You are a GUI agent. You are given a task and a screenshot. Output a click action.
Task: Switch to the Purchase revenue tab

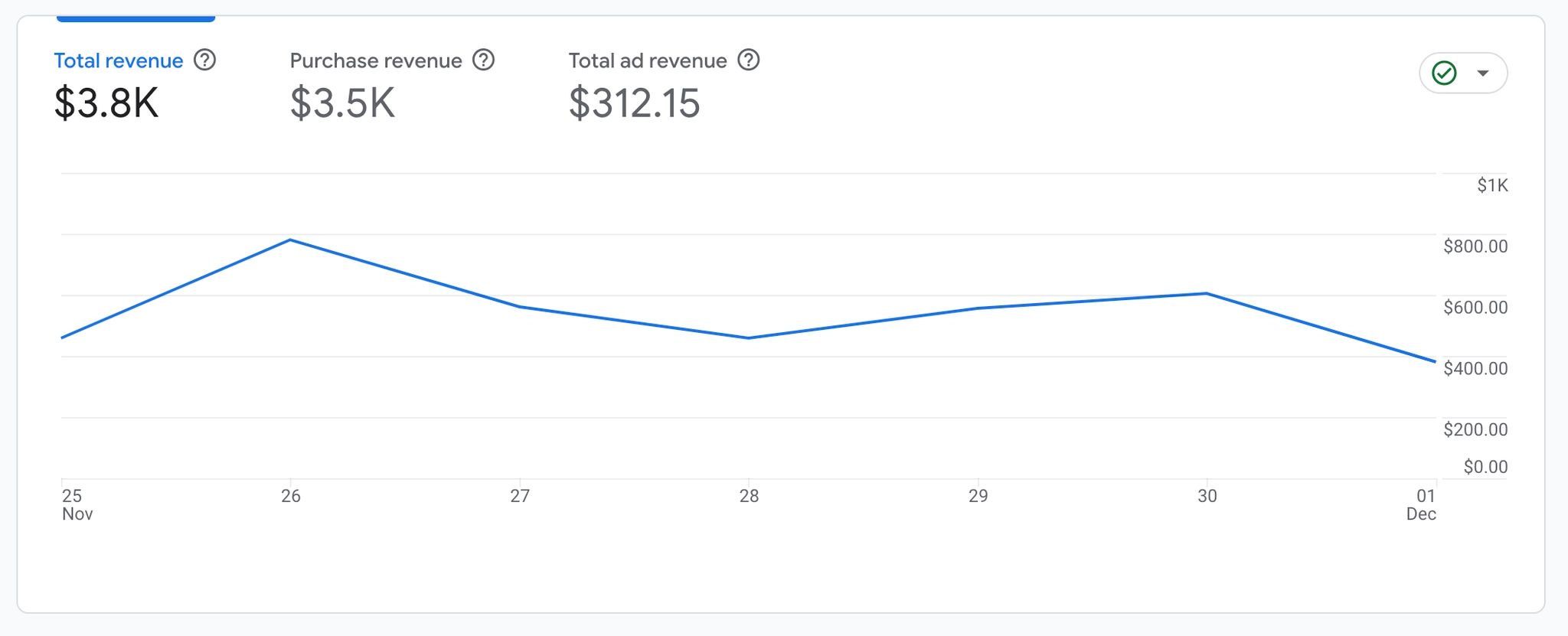376,60
